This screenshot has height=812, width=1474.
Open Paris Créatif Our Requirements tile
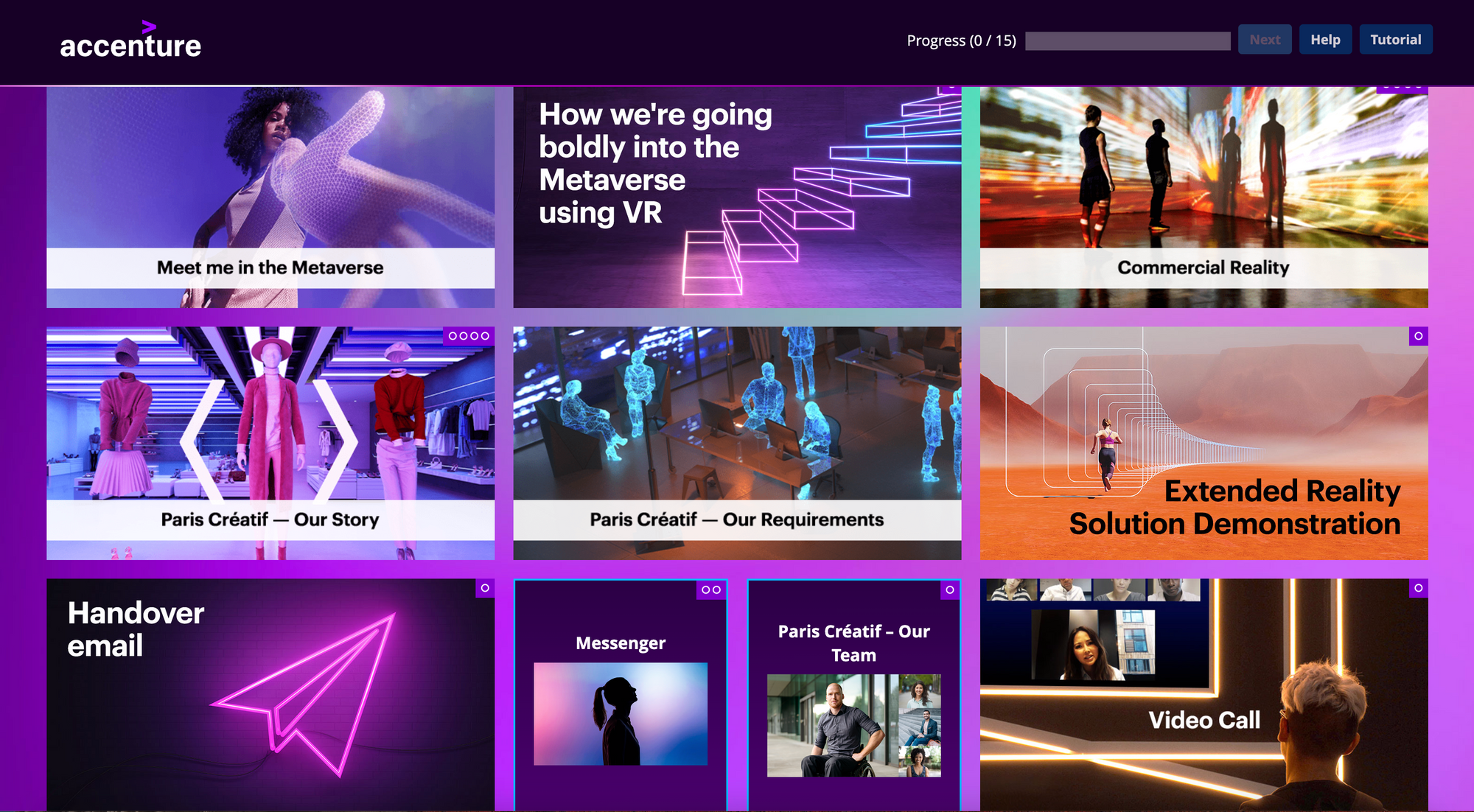point(737,443)
